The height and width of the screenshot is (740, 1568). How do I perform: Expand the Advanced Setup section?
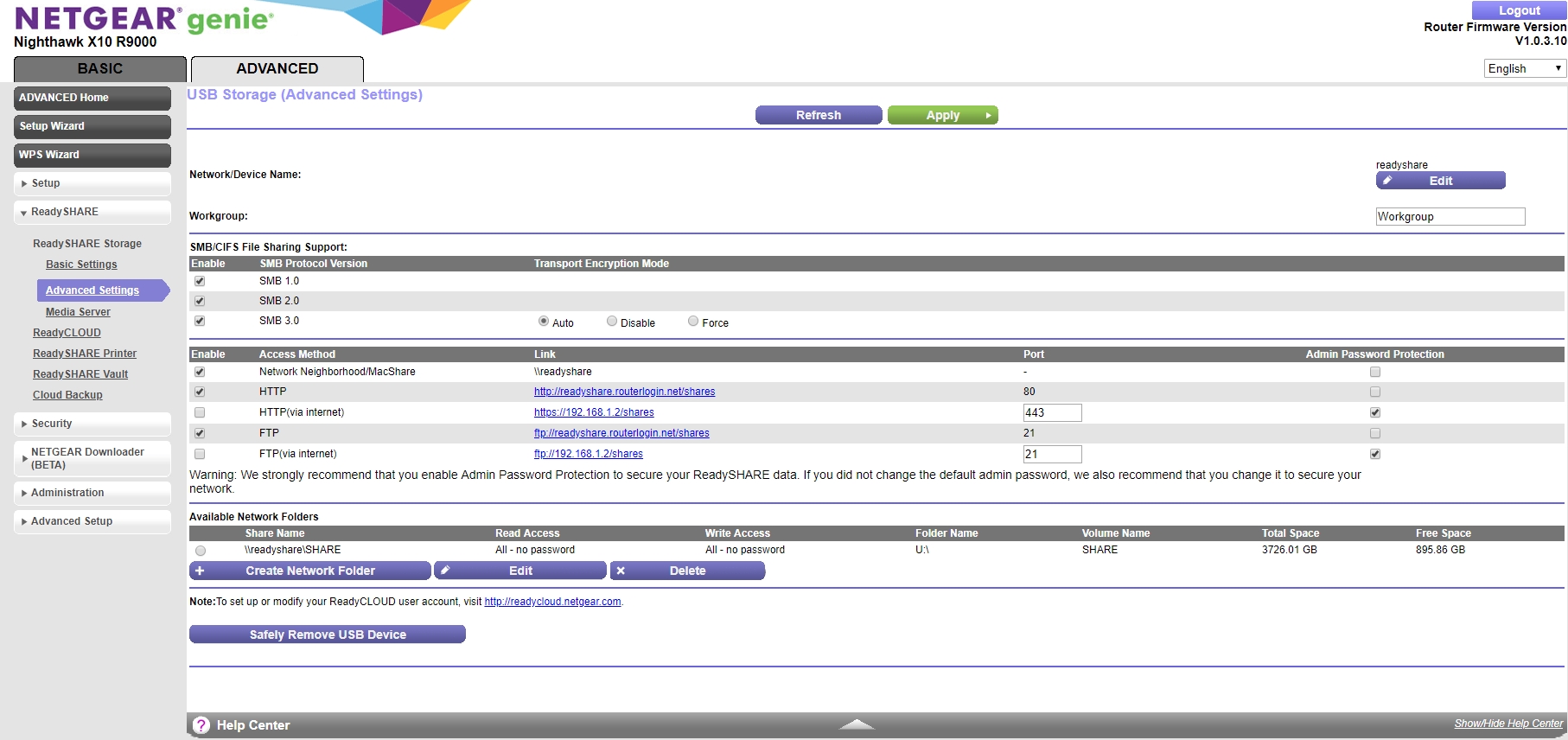pyautogui.click(x=92, y=521)
